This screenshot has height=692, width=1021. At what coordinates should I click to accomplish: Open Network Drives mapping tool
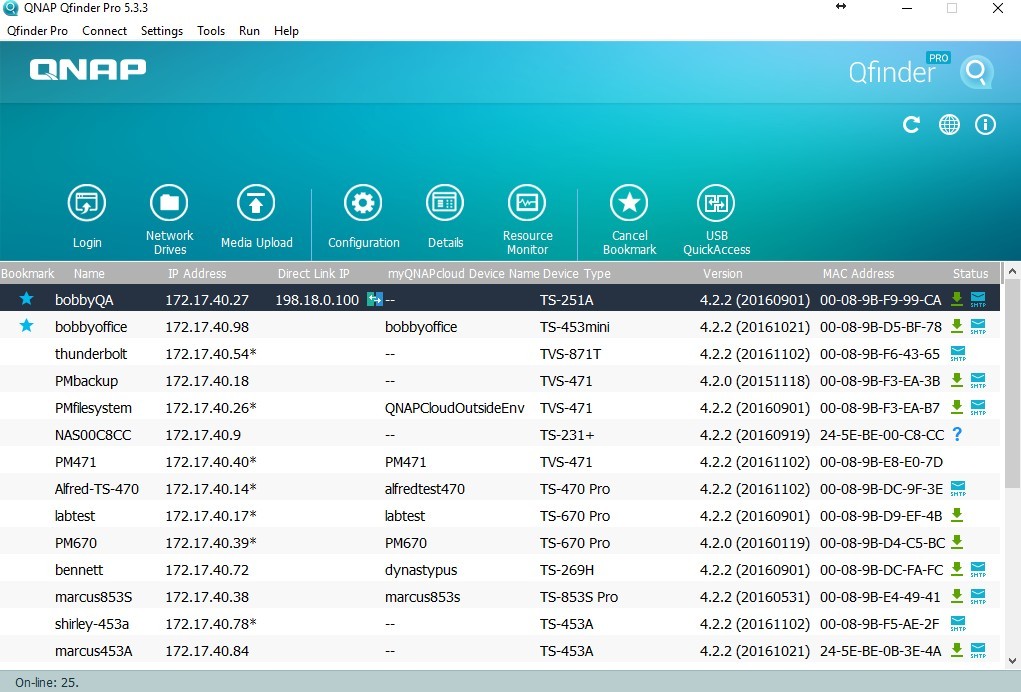[x=169, y=204]
